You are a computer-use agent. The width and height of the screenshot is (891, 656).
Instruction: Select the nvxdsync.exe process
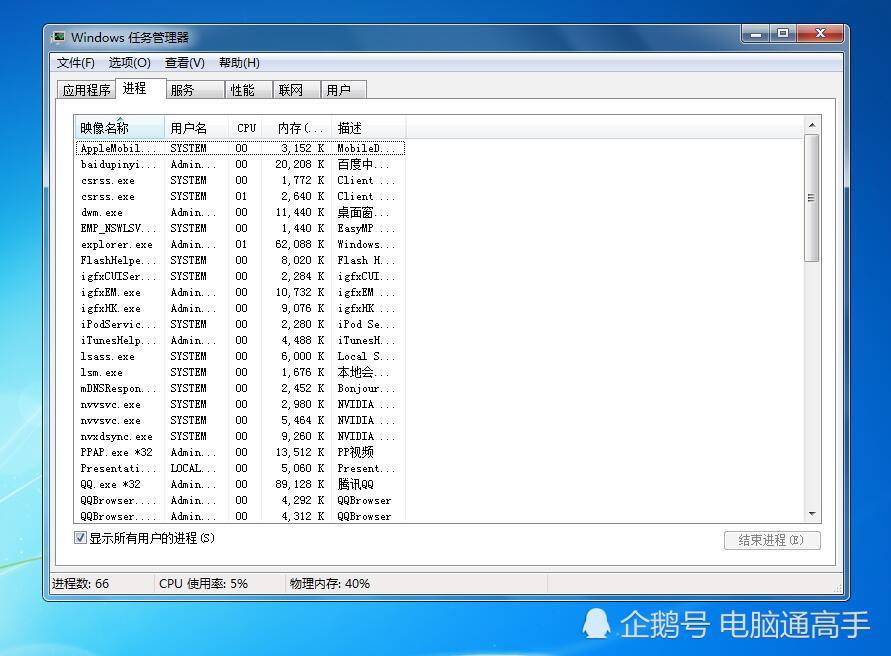[x=240, y=436]
